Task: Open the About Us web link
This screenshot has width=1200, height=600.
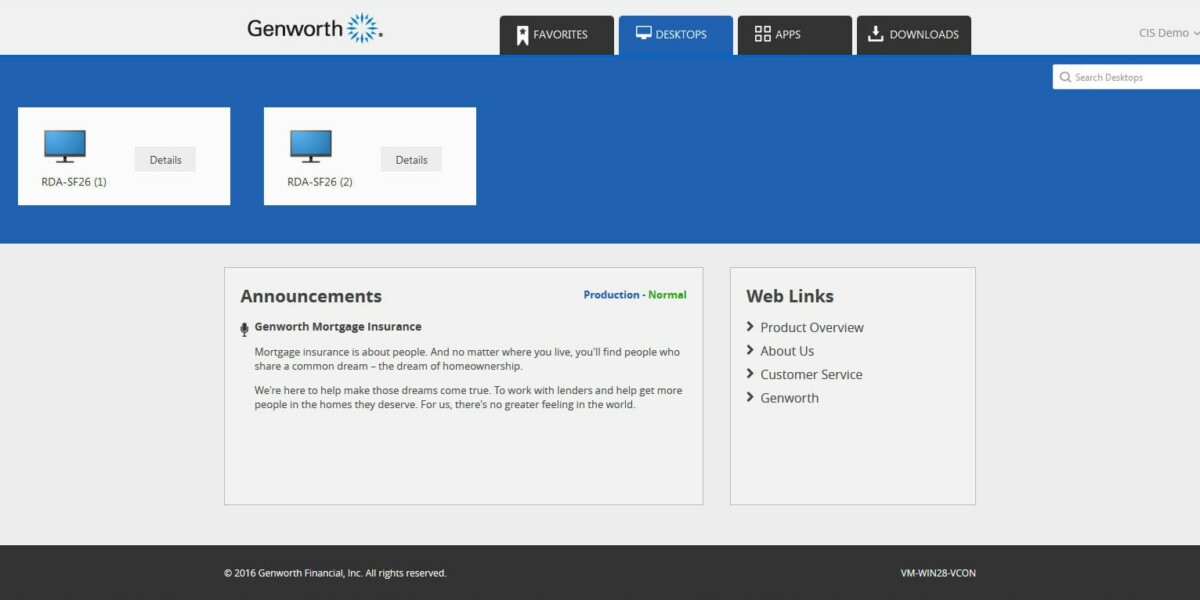Action: 787,351
